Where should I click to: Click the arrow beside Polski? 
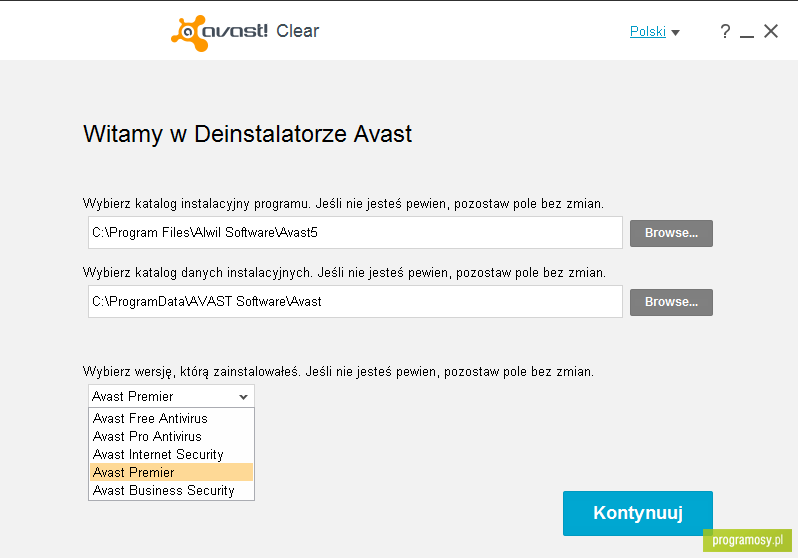tap(675, 33)
